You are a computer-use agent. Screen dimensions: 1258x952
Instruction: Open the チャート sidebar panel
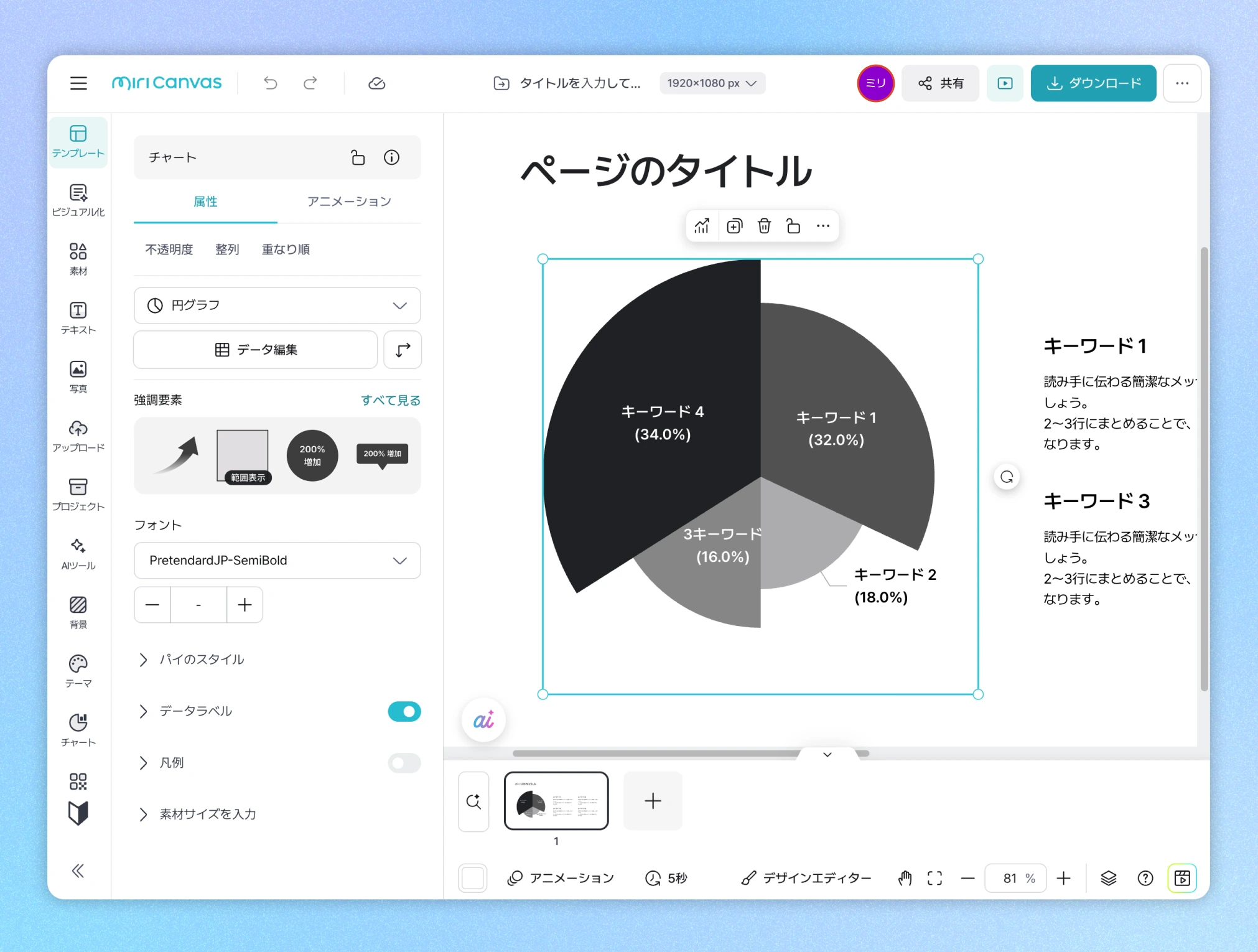coord(78,730)
